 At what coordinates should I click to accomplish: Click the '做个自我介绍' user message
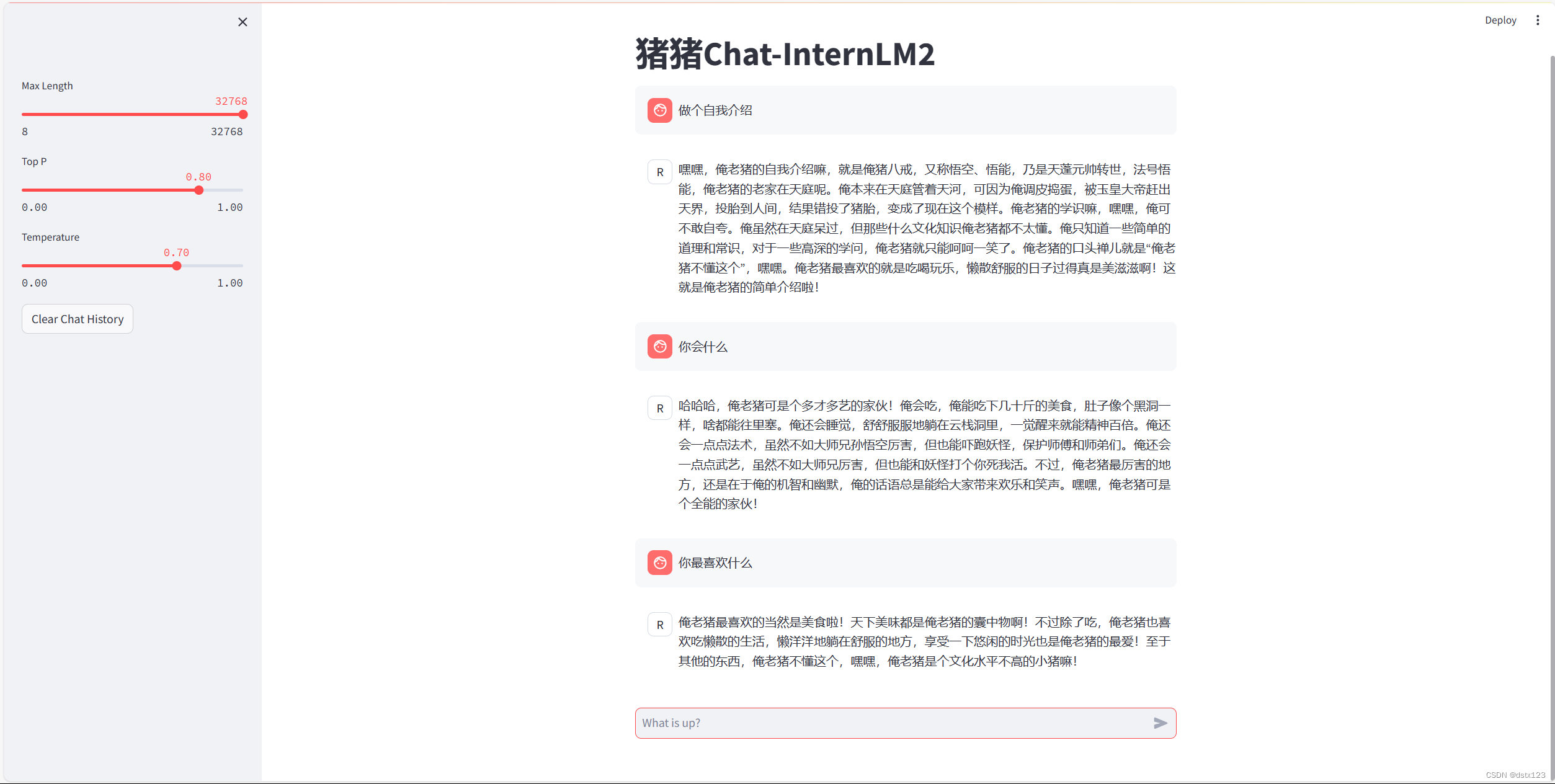pyautogui.click(x=715, y=110)
